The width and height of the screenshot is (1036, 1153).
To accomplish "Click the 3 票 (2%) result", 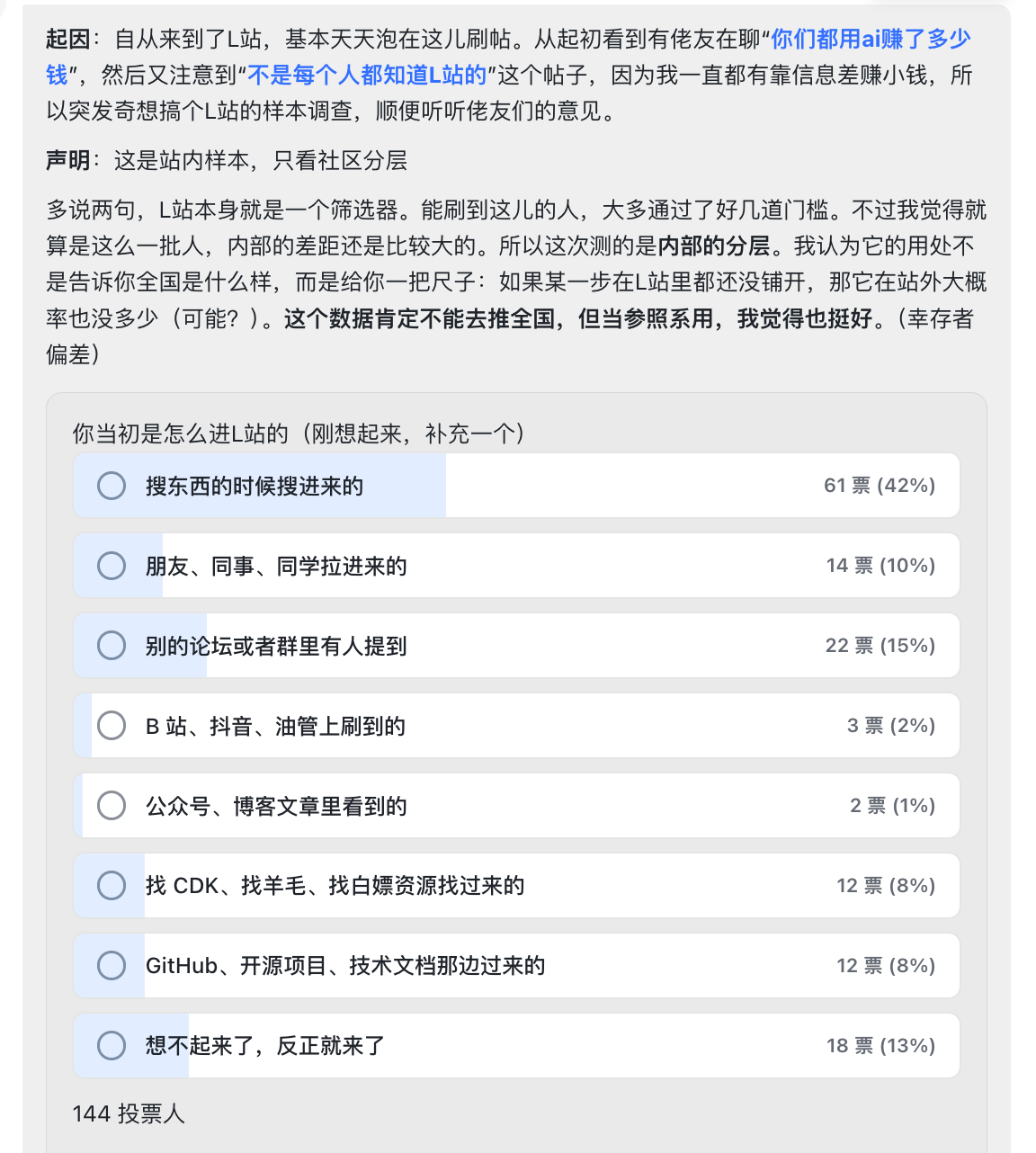I will tap(891, 726).
